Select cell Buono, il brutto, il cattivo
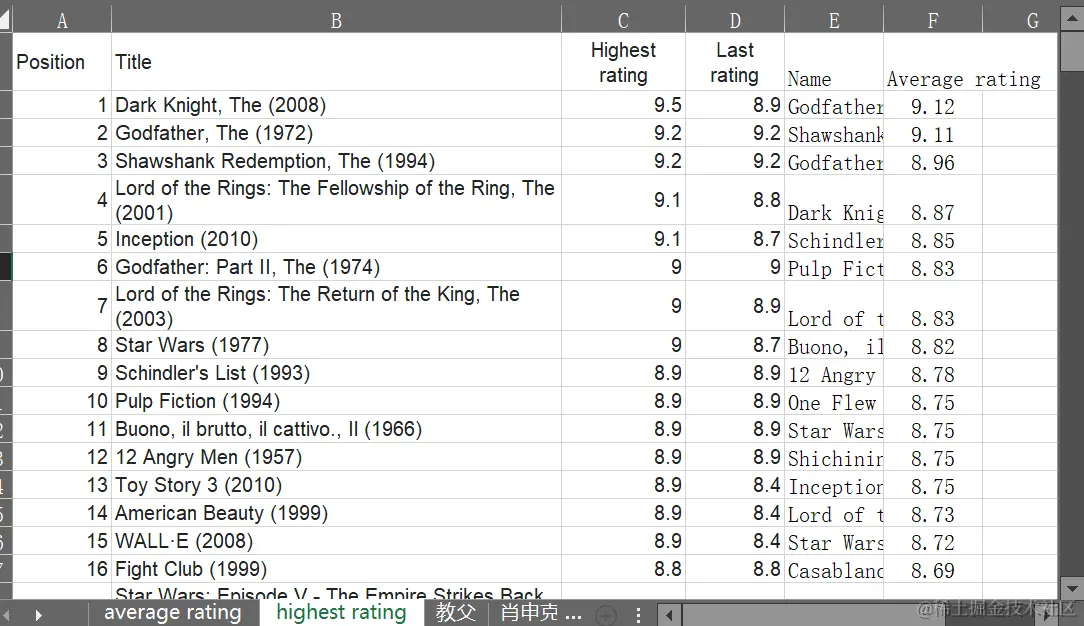 pyautogui.click(x=336, y=429)
